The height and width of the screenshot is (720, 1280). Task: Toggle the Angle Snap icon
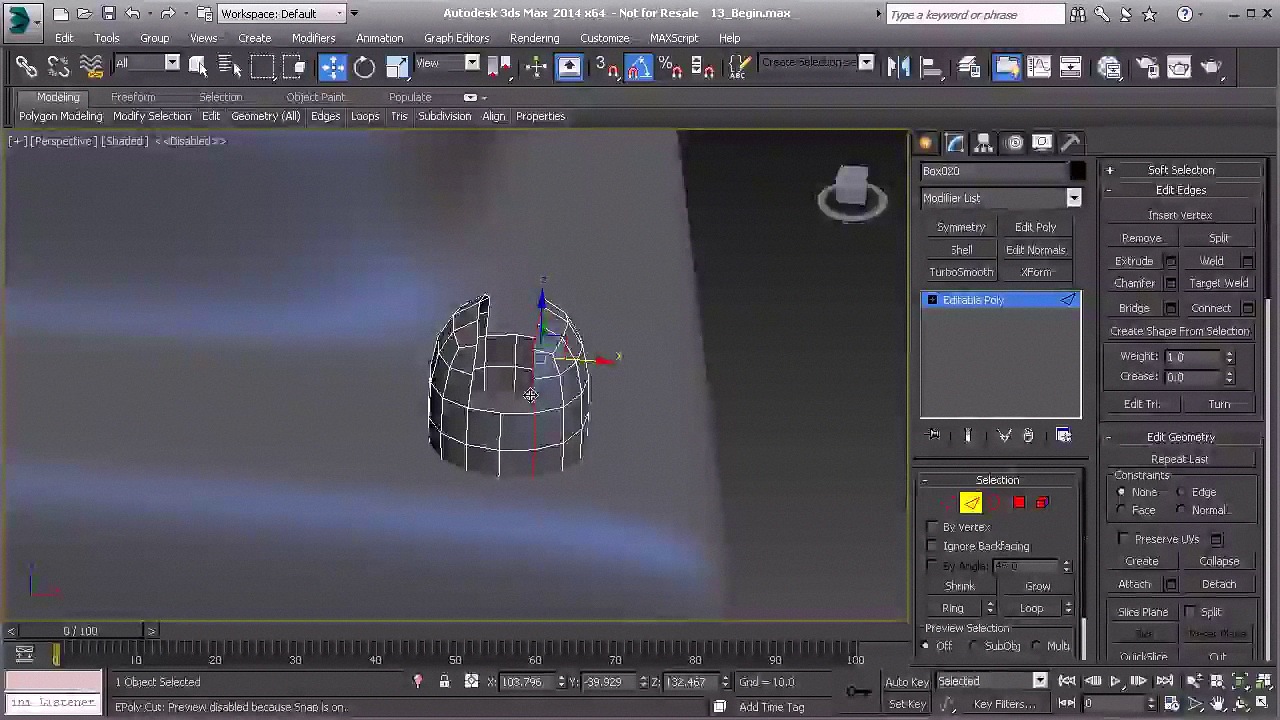coord(639,67)
